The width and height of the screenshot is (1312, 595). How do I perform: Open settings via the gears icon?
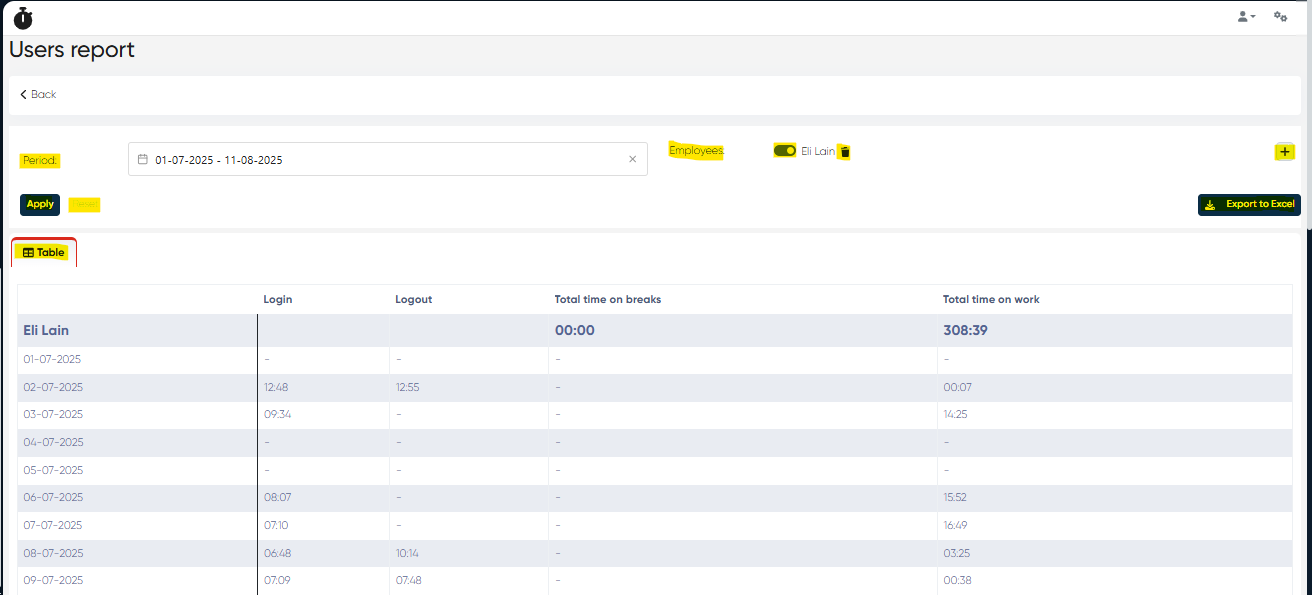pyautogui.click(x=1280, y=17)
